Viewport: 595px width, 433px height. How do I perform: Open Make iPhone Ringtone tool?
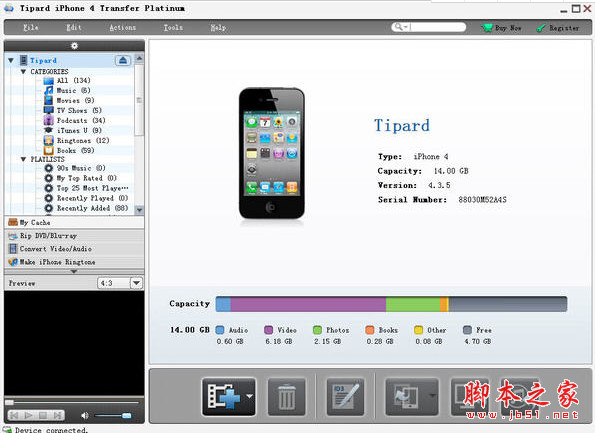pos(74,262)
